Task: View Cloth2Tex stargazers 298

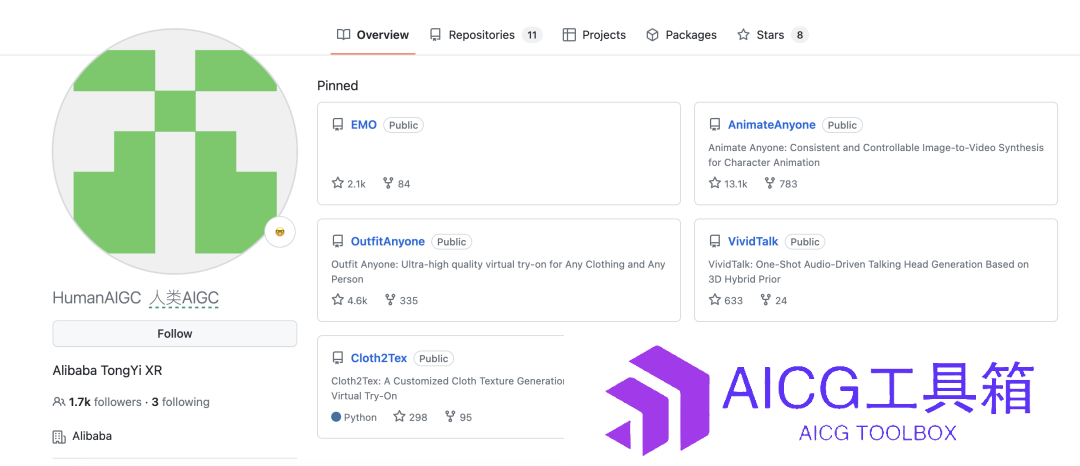Action: point(411,416)
